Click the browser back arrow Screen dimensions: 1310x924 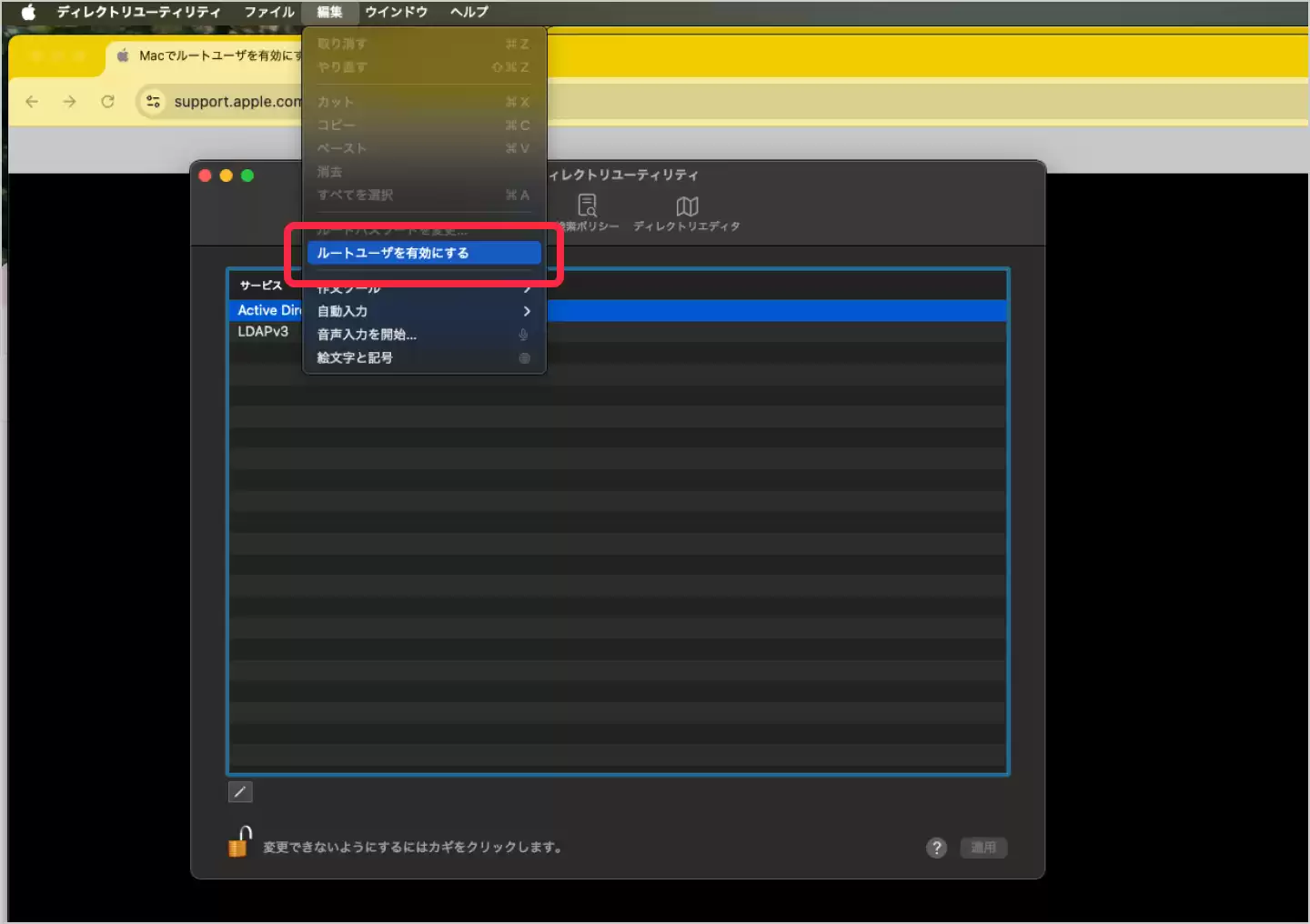click(33, 102)
